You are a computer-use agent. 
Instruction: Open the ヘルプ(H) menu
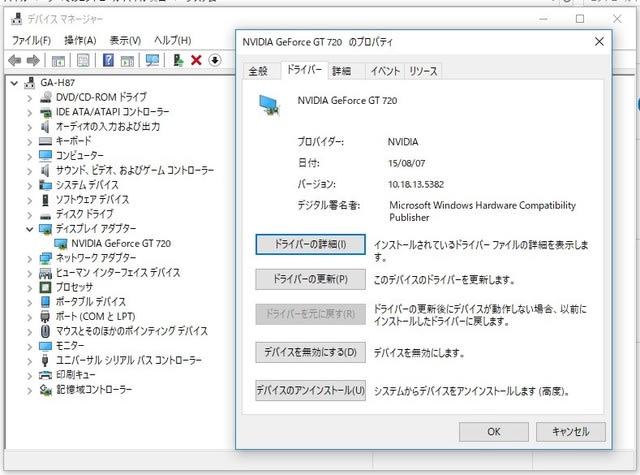(x=173, y=40)
